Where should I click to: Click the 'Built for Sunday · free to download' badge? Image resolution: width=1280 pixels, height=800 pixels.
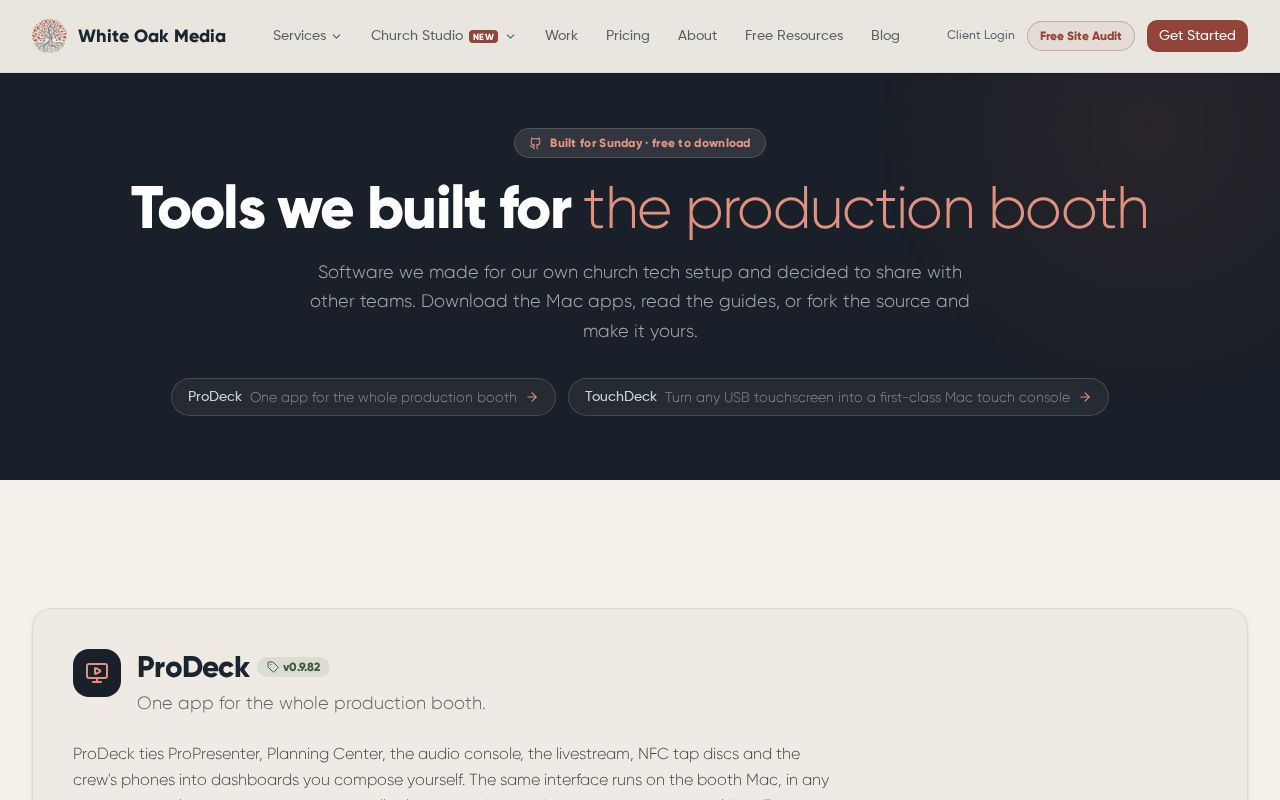point(640,143)
